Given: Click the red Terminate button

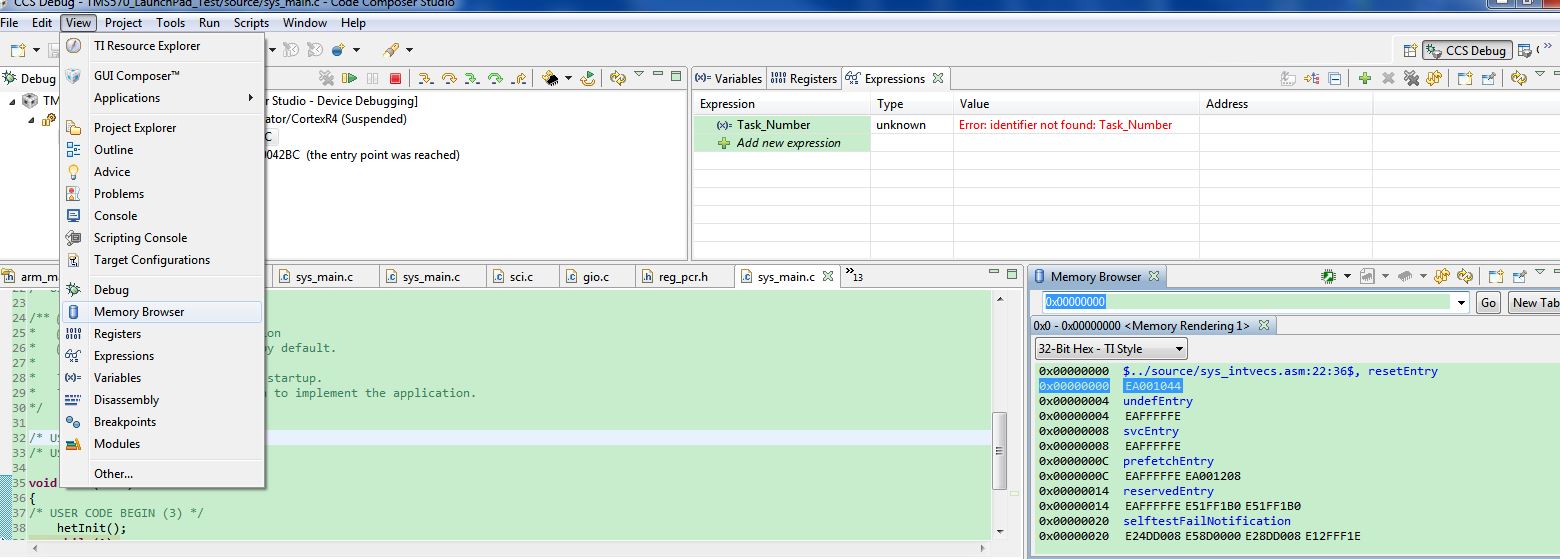Looking at the screenshot, I should point(396,78).
